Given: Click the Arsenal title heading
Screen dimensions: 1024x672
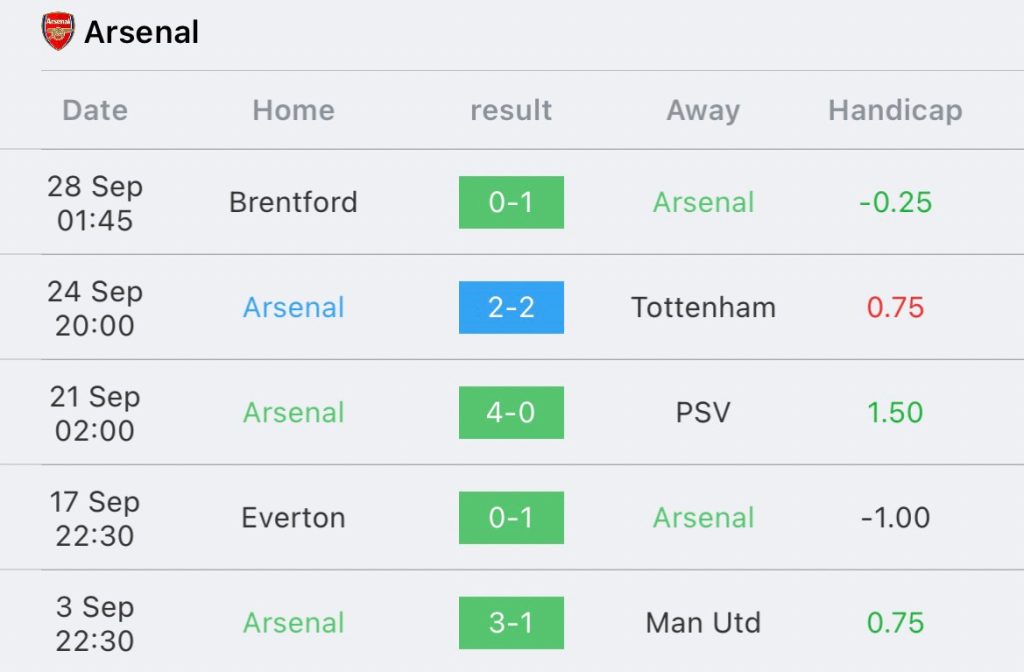Looking at the screenshot, I should (x=141, y=32).
